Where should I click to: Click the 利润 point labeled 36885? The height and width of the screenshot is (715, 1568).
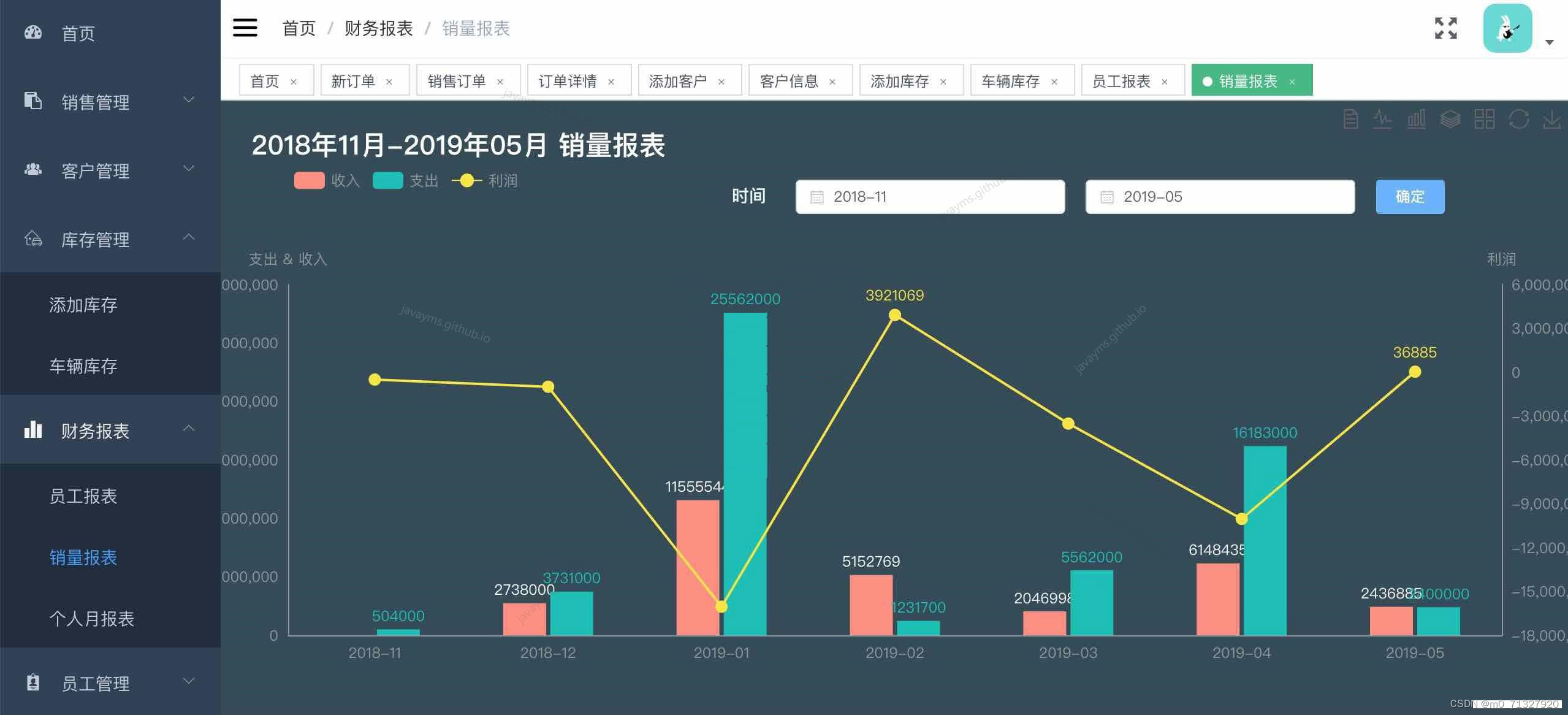(x=1415, y=372)
